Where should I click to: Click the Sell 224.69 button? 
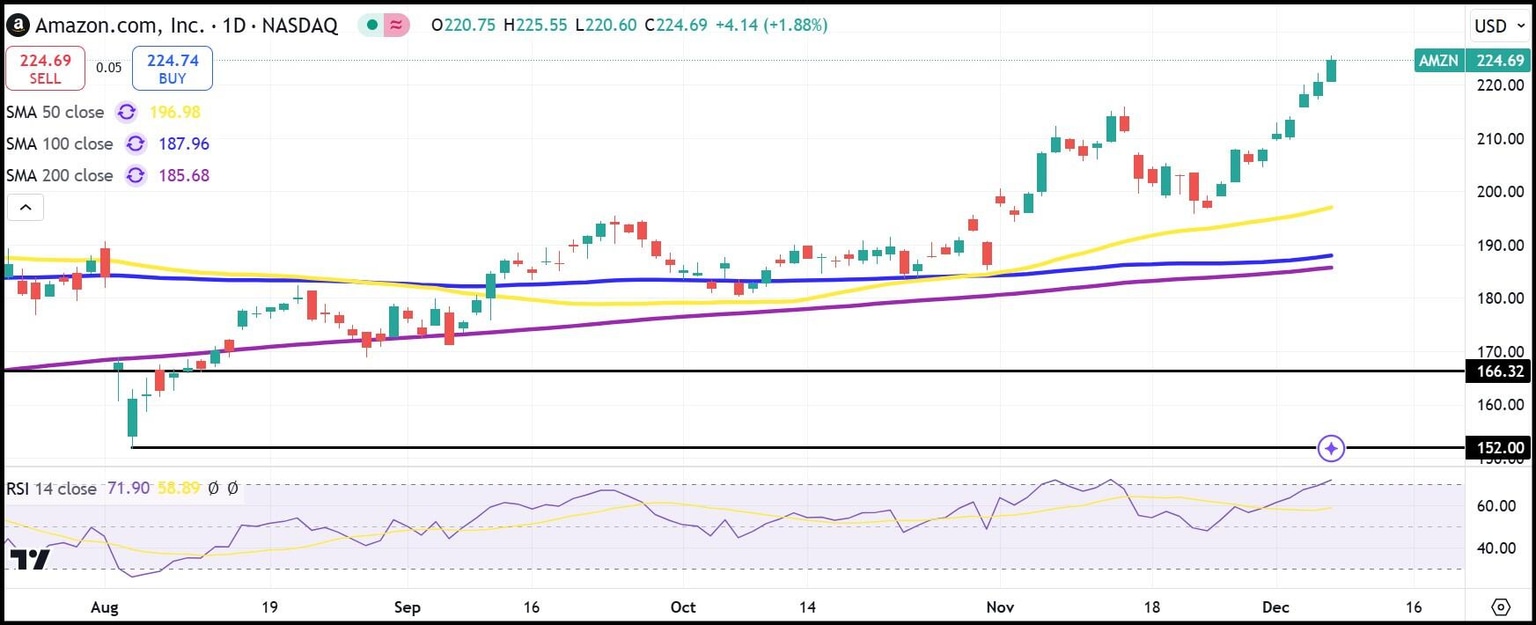point(44,68)
